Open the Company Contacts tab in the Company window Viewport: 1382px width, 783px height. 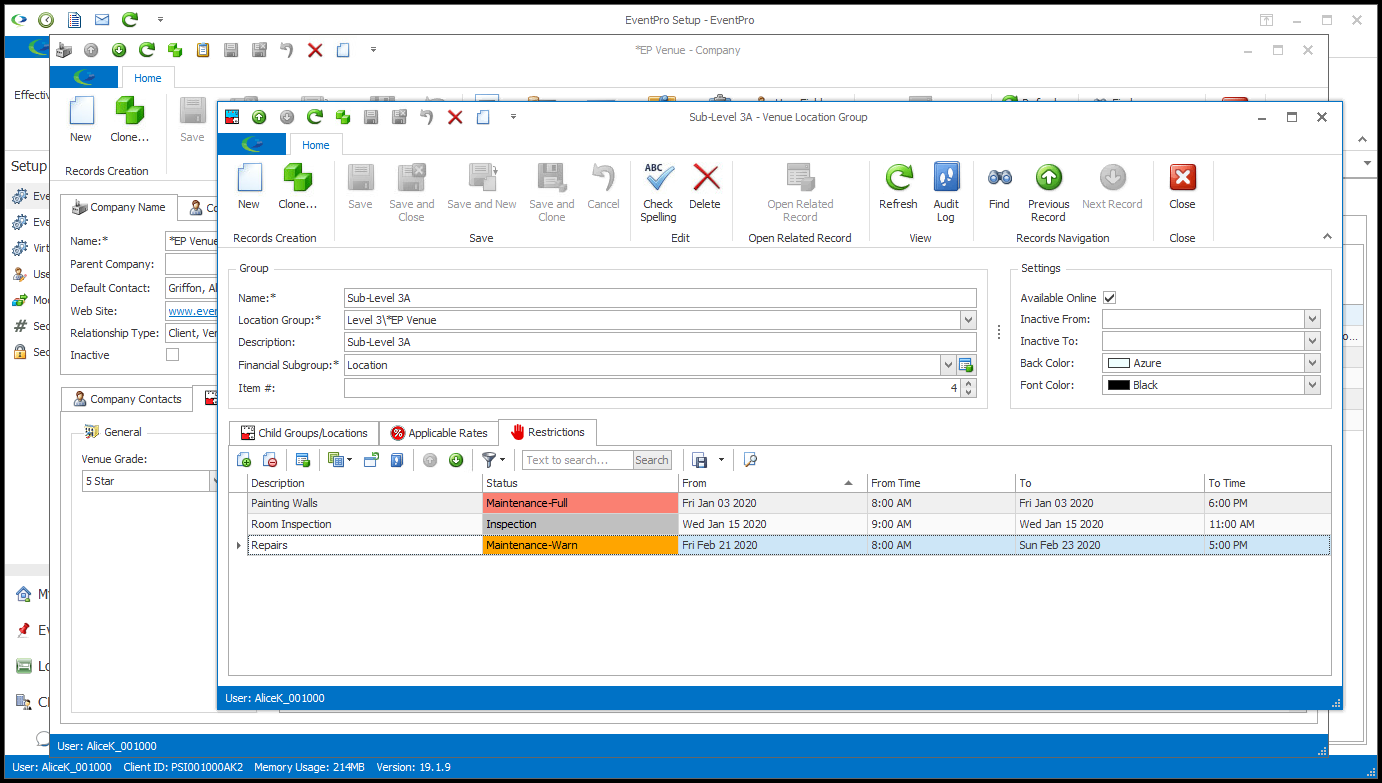126,399
